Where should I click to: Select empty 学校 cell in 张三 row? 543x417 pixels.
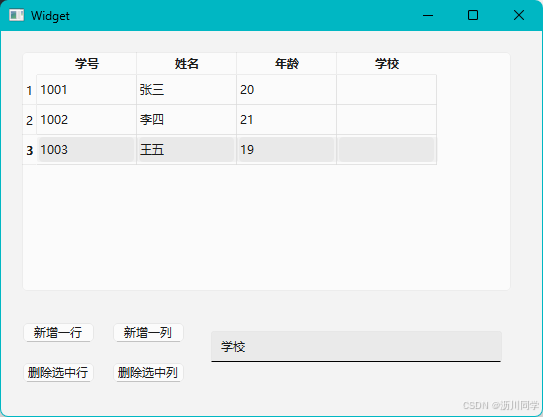click(387, 90)
